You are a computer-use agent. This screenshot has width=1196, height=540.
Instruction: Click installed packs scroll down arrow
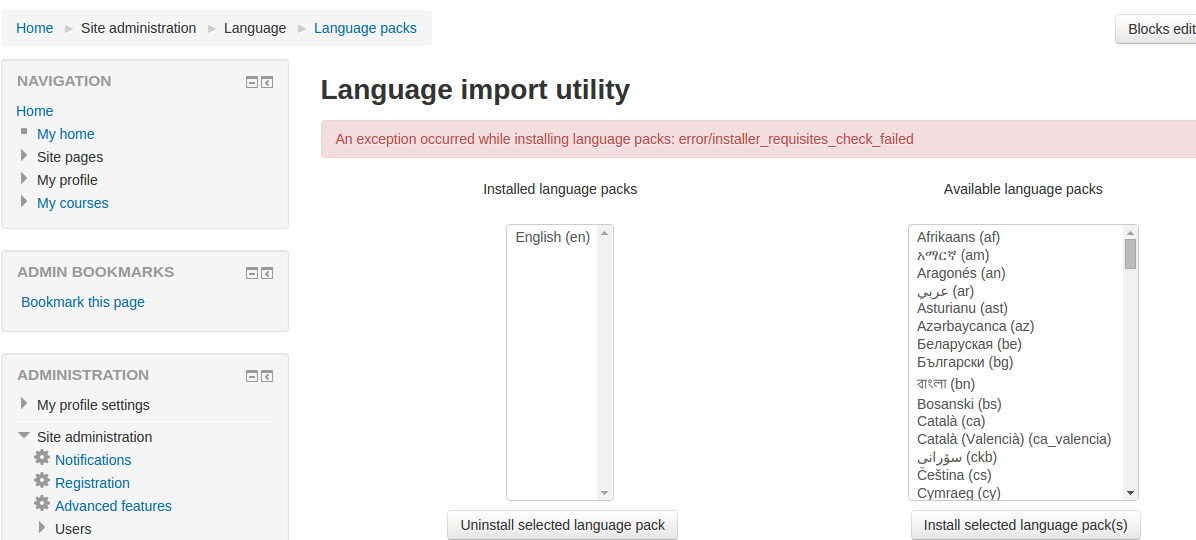pyautogui.click(x=605, y=493)
